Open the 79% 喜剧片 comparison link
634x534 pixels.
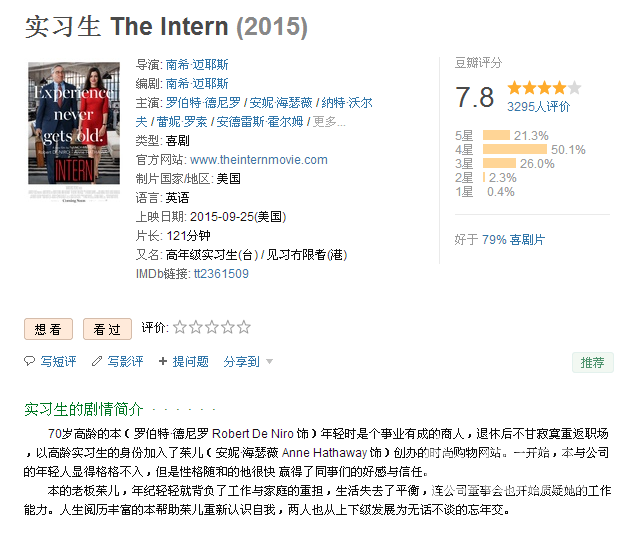pyautogui.click(x=514, y=240)
